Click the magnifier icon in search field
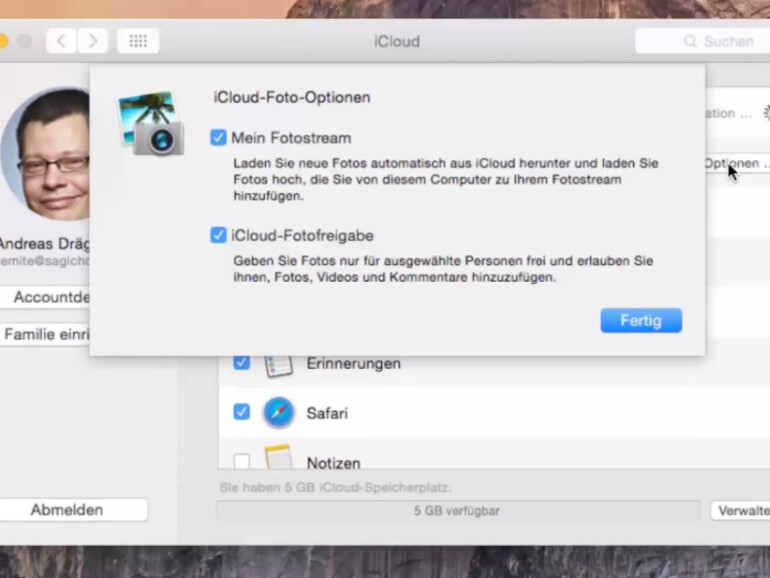 [x=690, y=42]
